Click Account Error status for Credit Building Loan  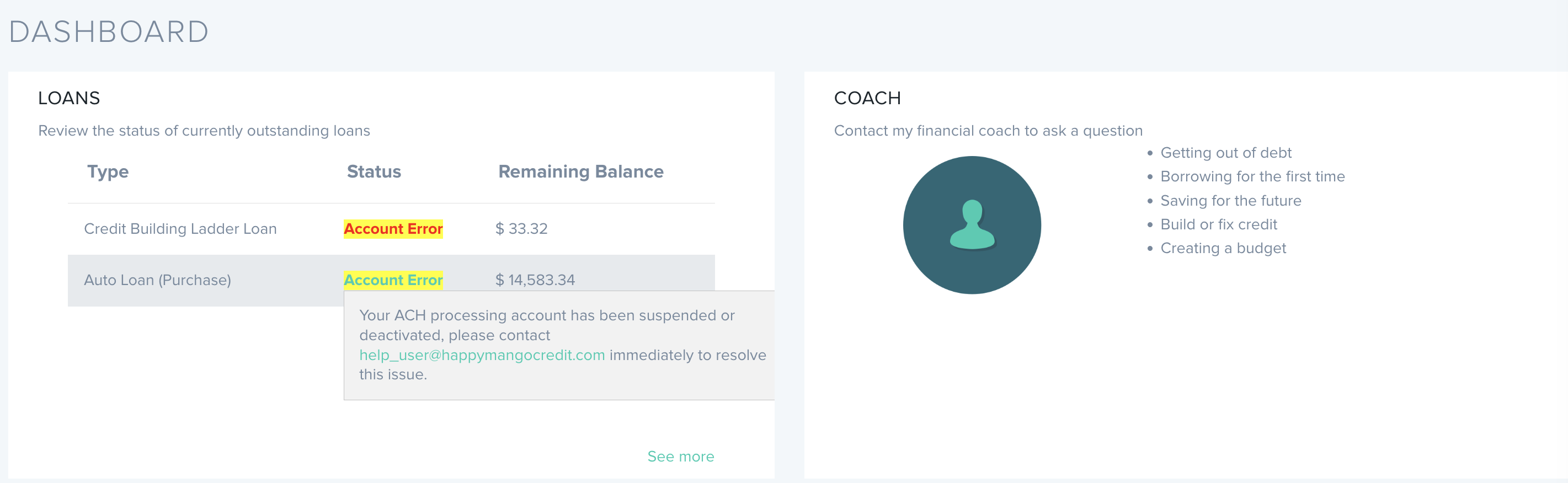pyautogui.click(x=393, y=229)
